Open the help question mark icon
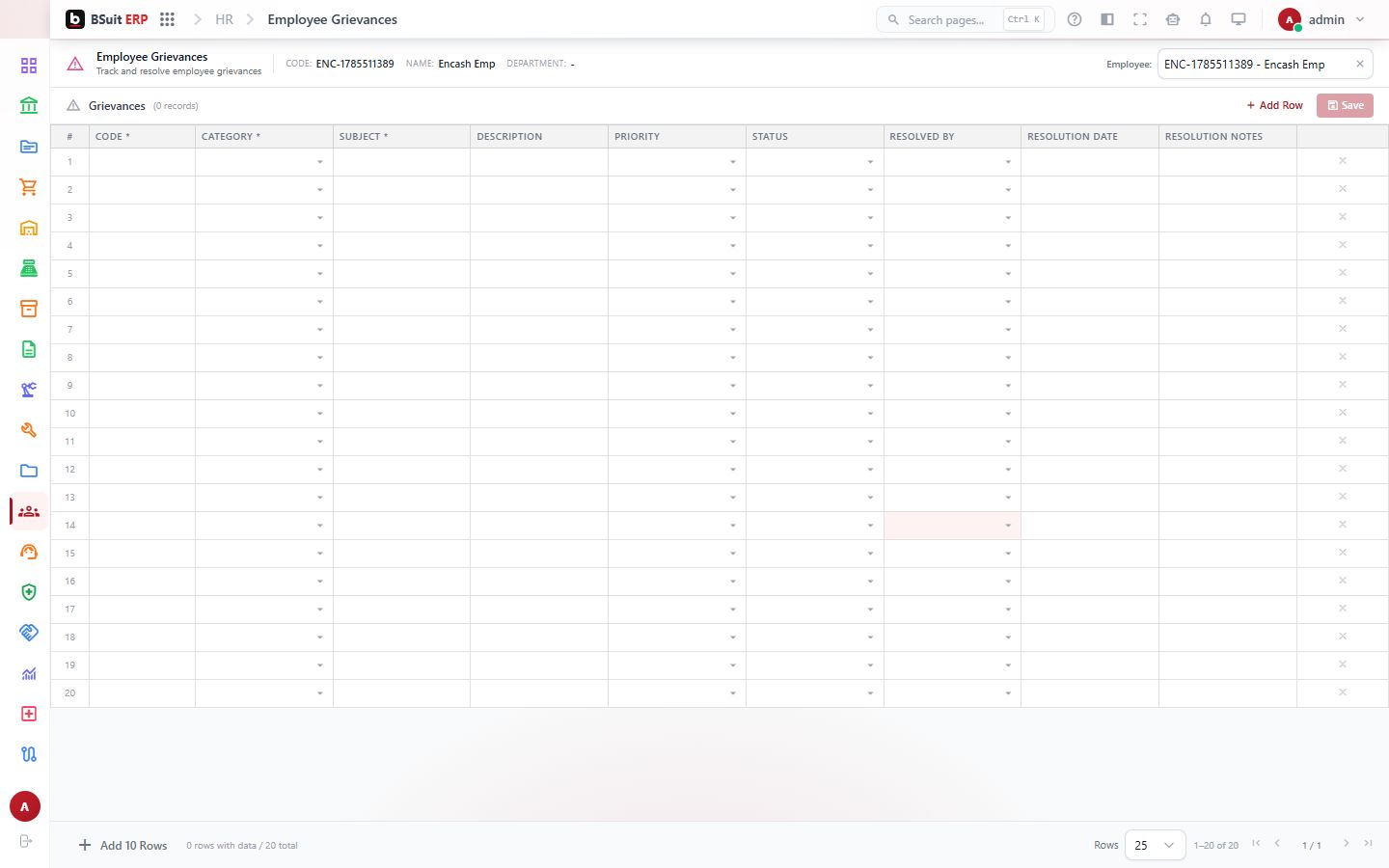This screenshot has height=868, width=1389. point(1075,19)
